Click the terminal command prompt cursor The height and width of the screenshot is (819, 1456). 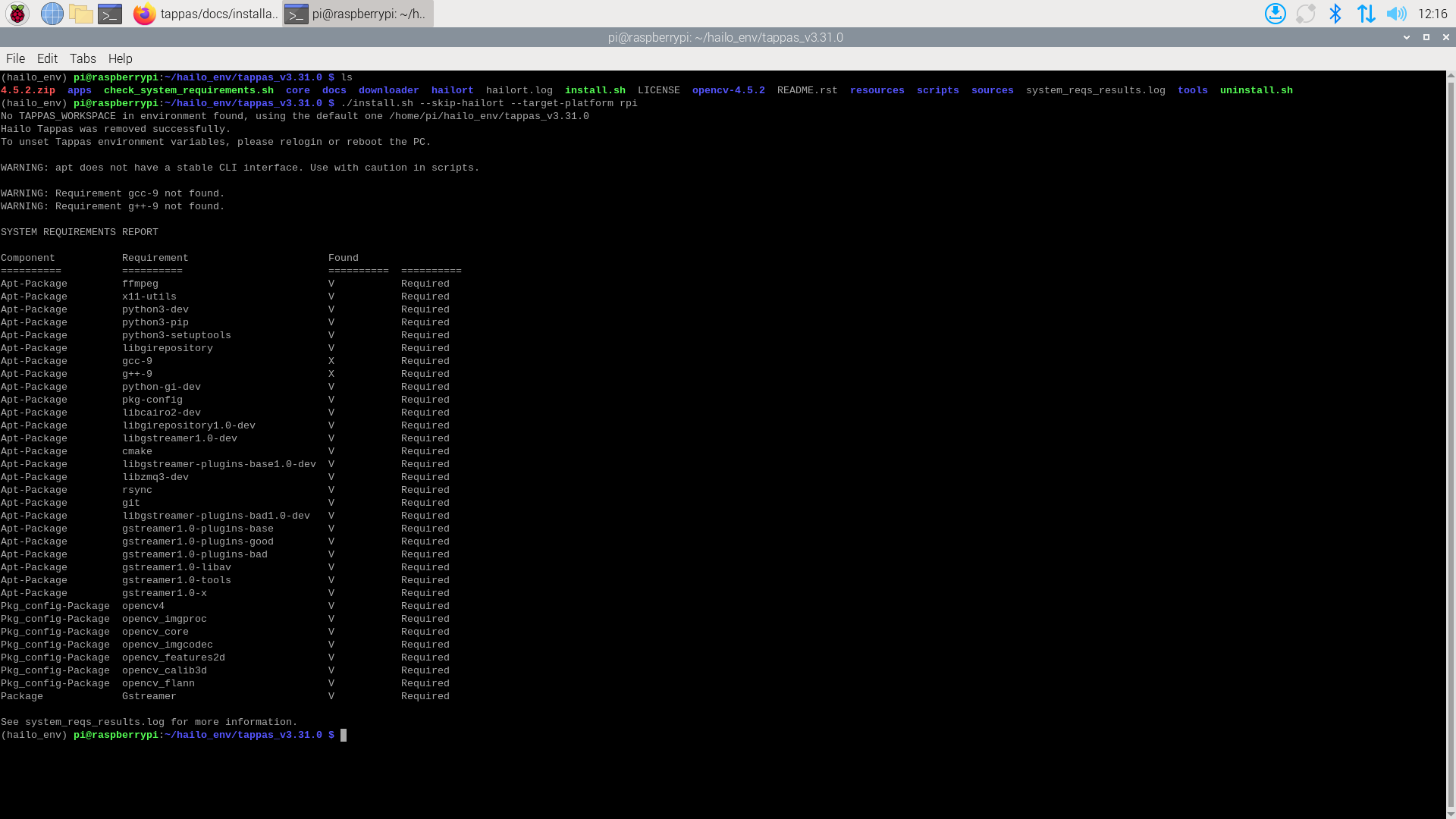pos(344,735)
